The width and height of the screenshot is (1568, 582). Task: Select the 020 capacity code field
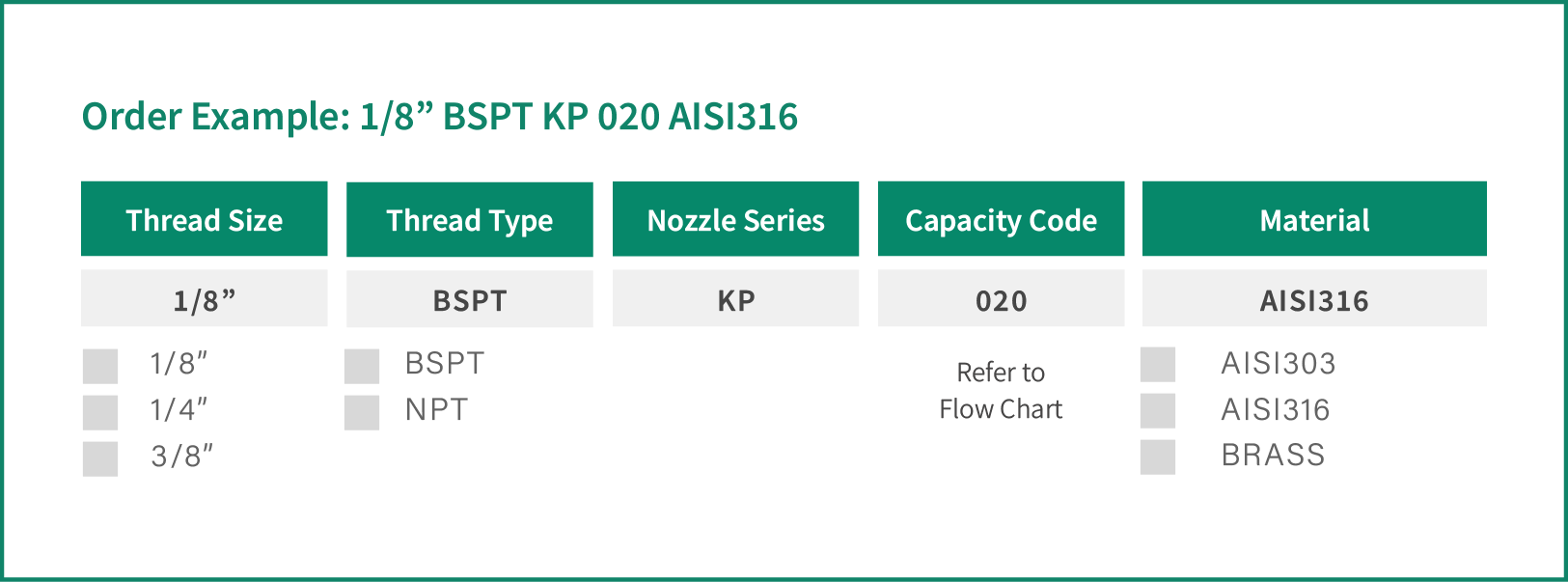point(1001,298)
